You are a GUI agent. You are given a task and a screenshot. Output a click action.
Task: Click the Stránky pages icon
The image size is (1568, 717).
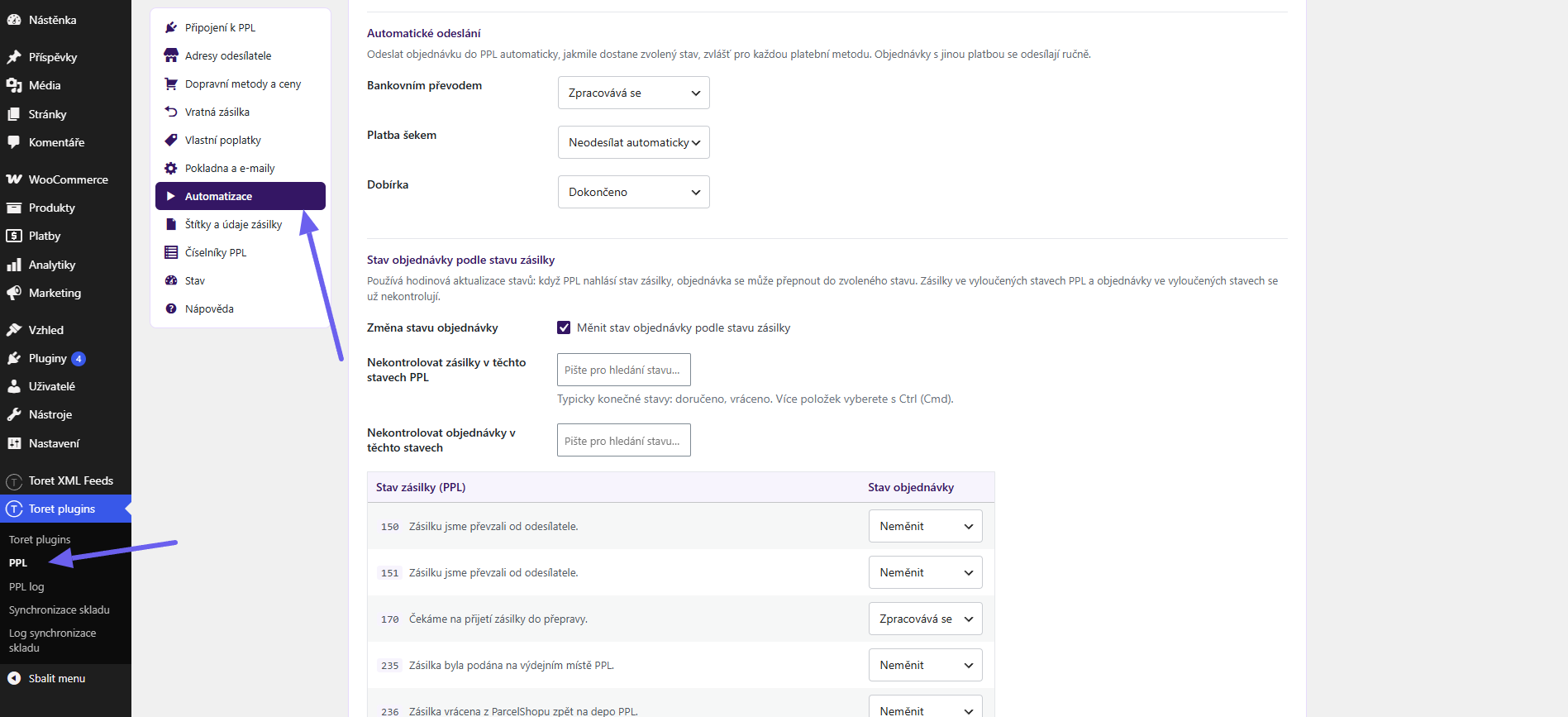pyautogui.click(x=14, y=114)
